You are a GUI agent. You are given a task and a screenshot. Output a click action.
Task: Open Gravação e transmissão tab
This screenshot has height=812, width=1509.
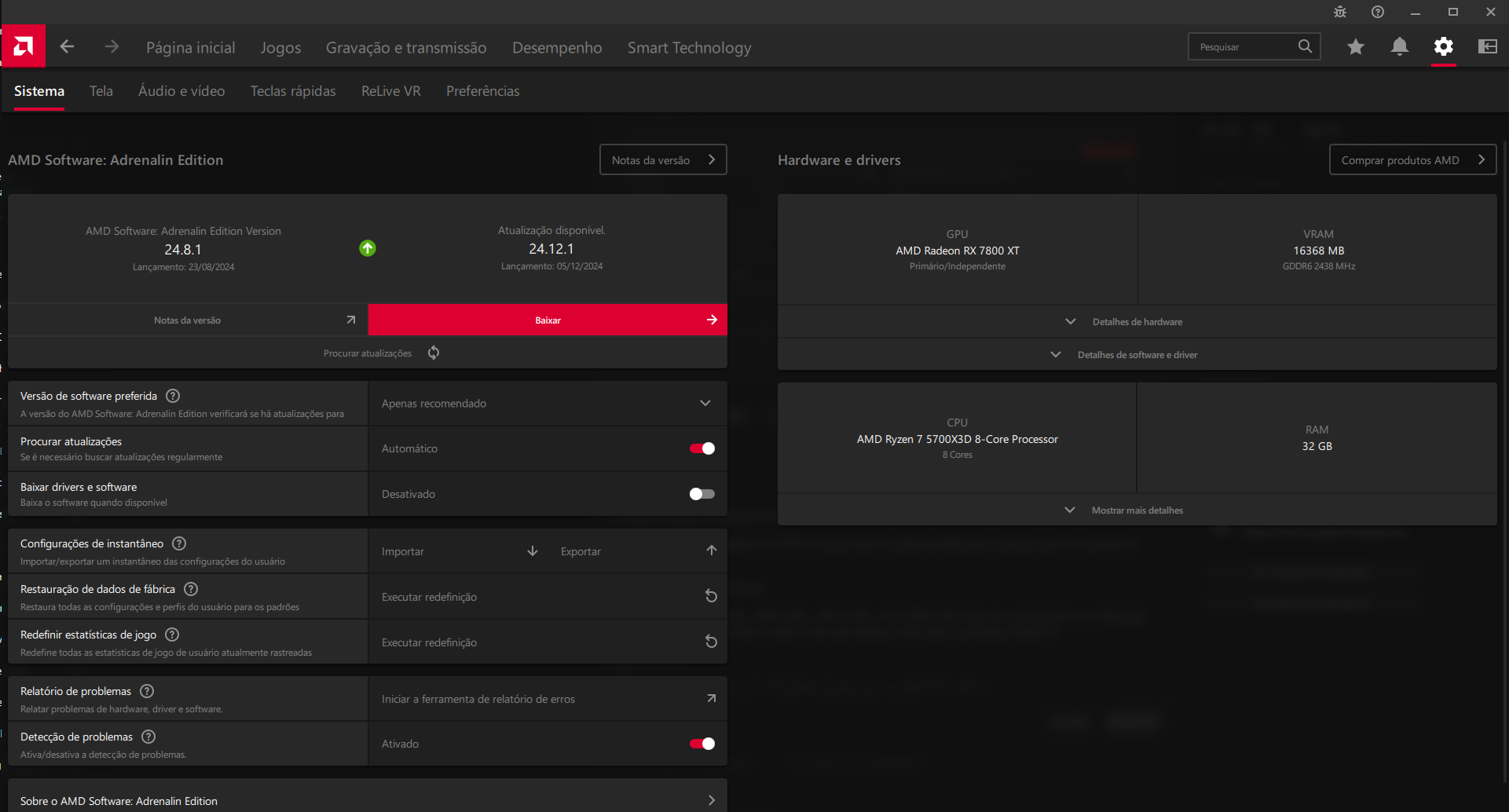tap(406, 47)
